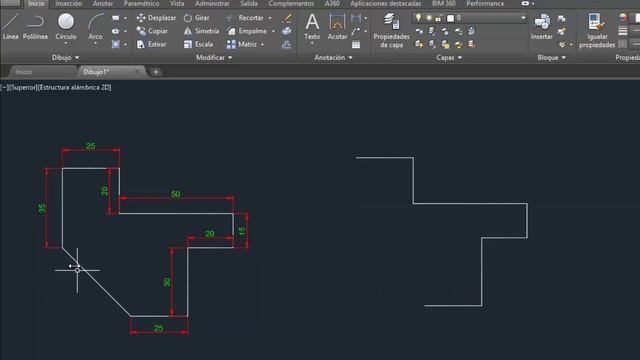Screen dimensions: 640x360
Task: Expand the Modificar panel
Action: coord(214,58)
